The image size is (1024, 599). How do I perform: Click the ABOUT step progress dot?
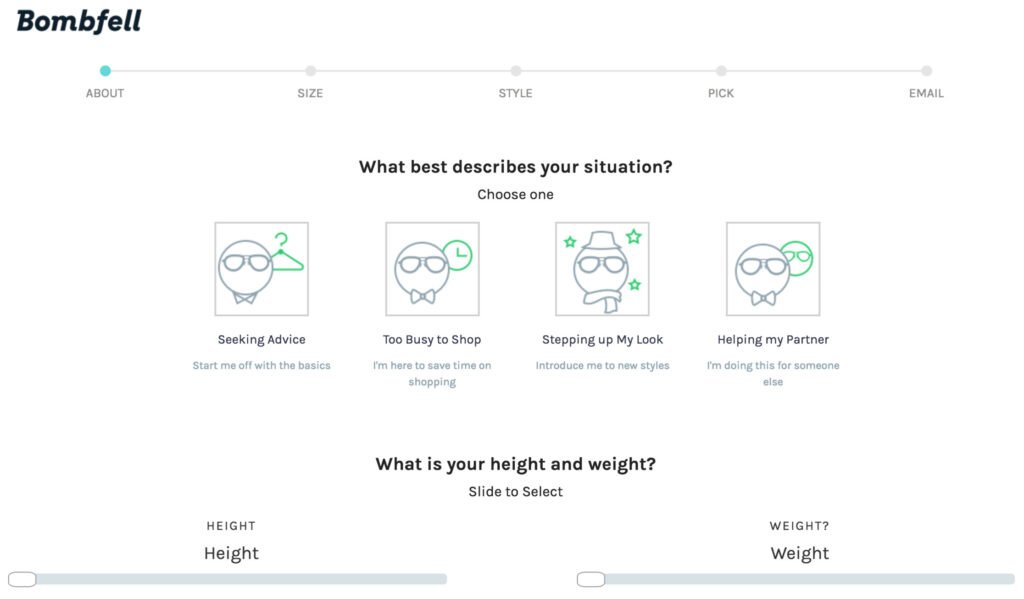[x=105, y=71]
